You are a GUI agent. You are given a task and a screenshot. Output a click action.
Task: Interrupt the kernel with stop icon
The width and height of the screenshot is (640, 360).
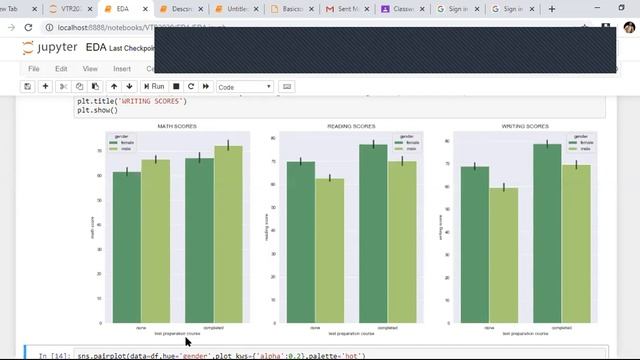pyautogui.click(x=176, y=87)
